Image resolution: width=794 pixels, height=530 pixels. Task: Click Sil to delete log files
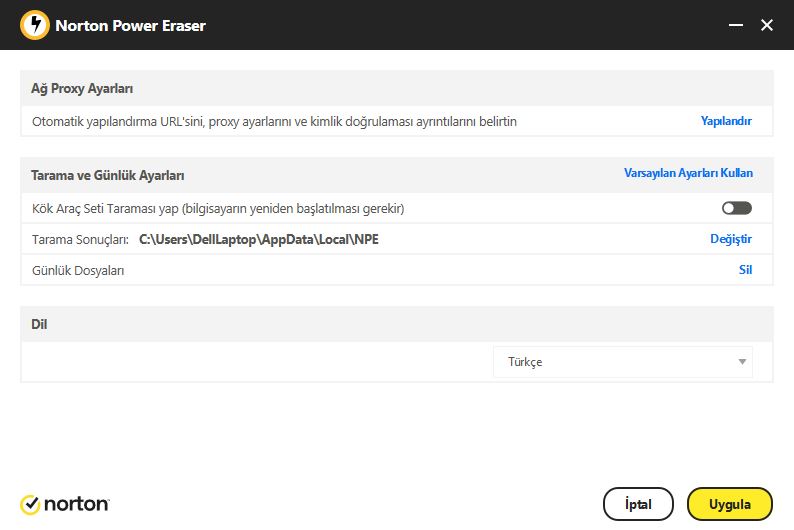(x=745, y=270)
